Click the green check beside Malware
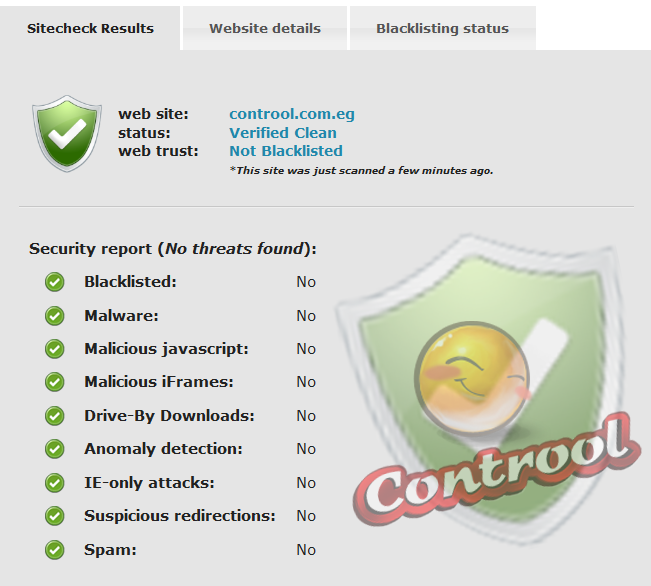Image resolution: width=651 pixels, height=586 pixels. point(55,316)
